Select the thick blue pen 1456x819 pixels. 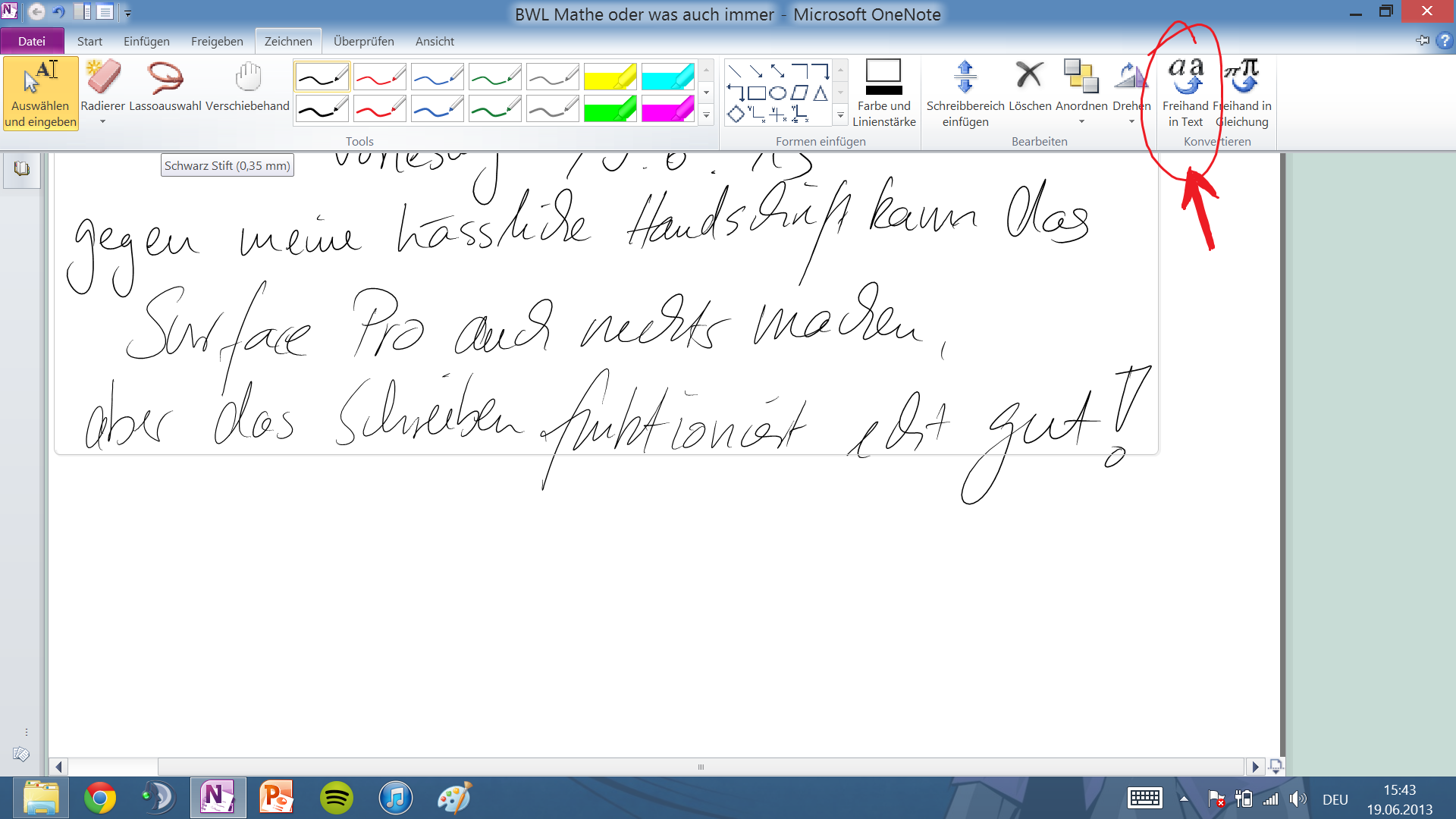pyautogui.click(x=437, y=109)
